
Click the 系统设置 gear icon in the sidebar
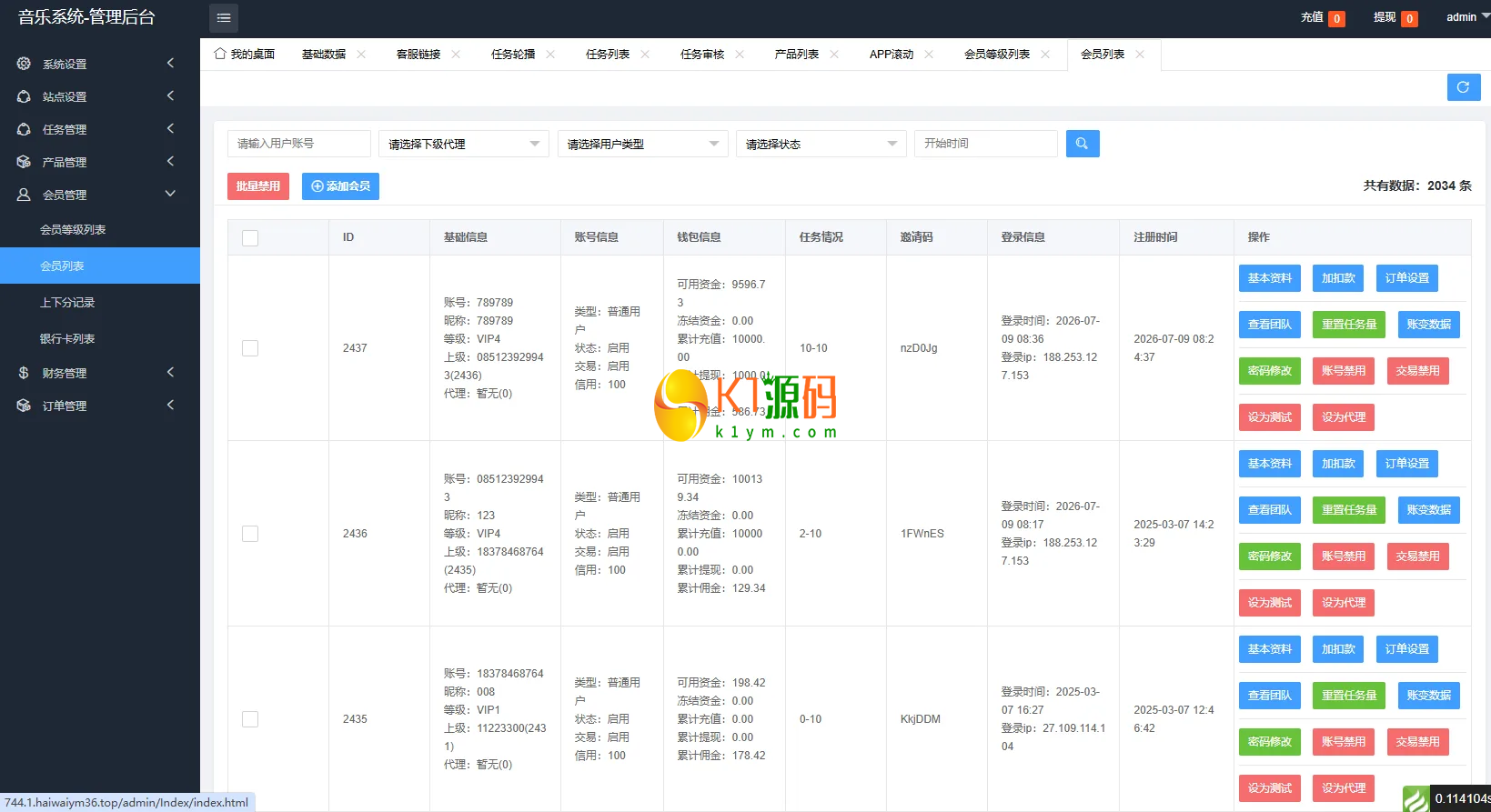pos(24,64)
